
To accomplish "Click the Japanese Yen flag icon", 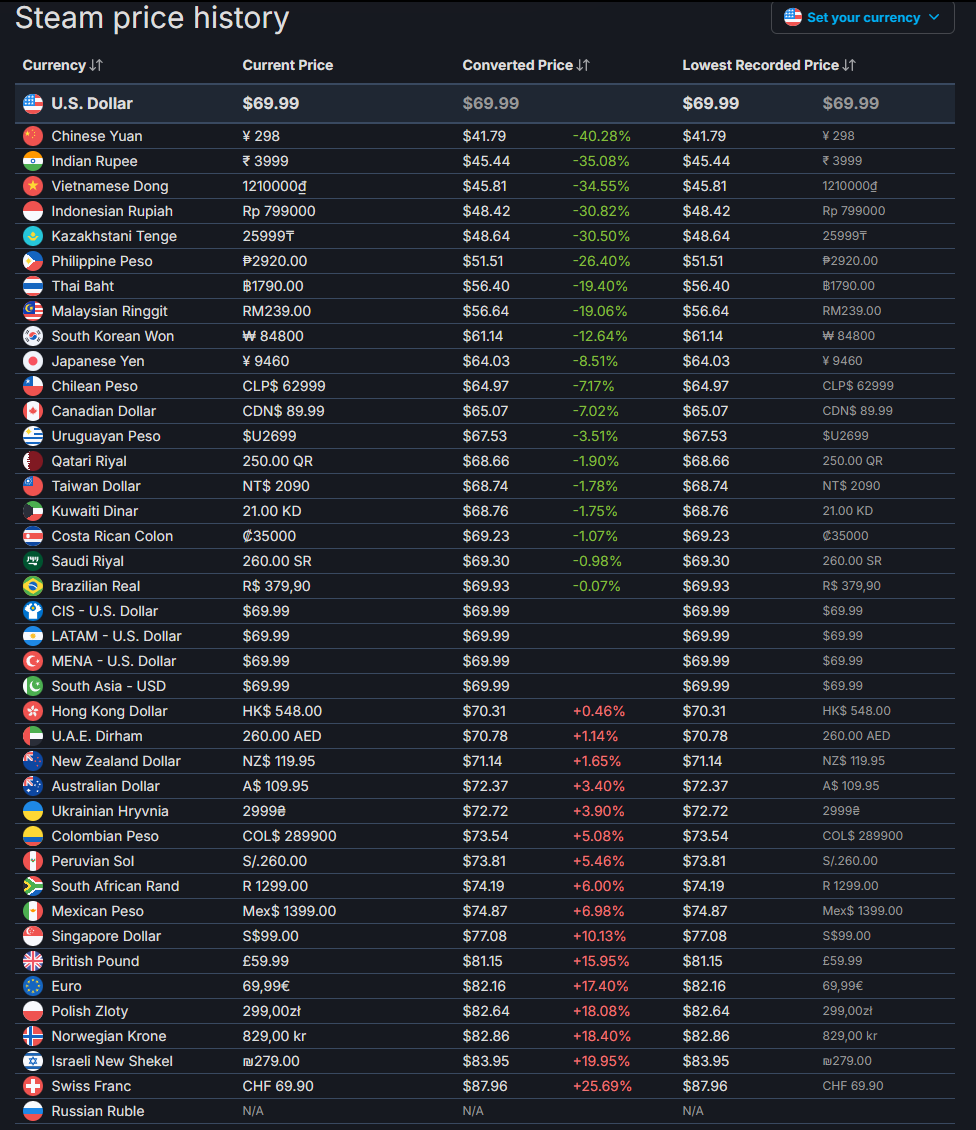I will [33, 361].
